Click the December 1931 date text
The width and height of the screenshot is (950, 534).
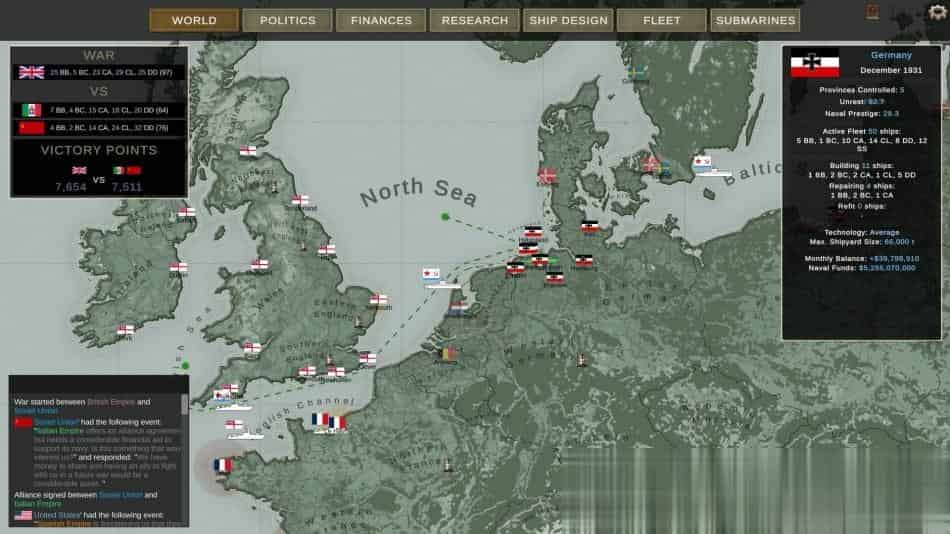click(x=891, y=70)
